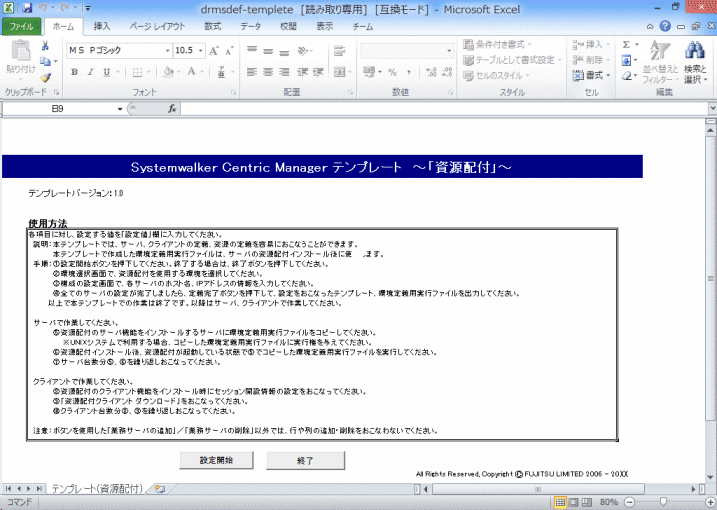Click the Decrease Indent icon

[303, 72]
